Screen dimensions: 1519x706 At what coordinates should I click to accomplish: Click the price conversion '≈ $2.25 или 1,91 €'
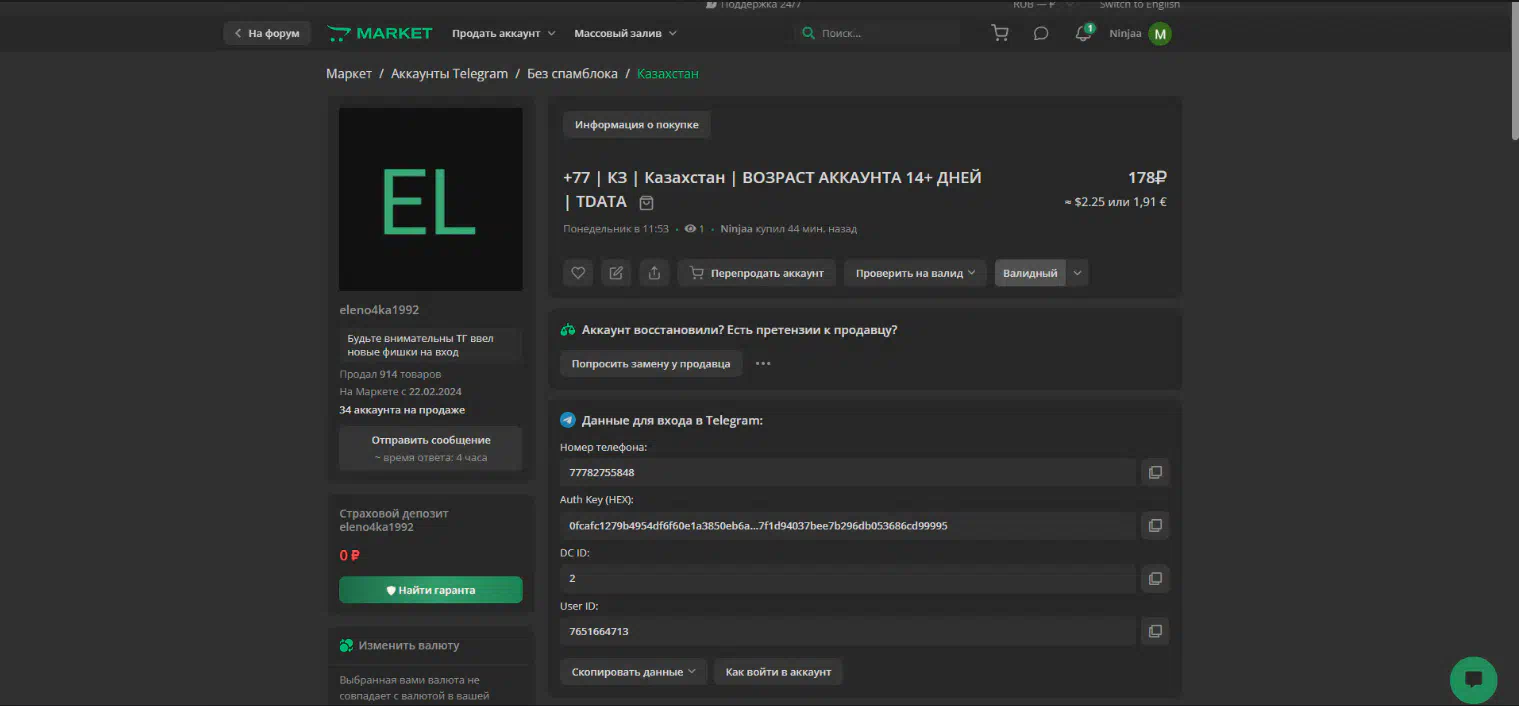tap(1115, 202)
